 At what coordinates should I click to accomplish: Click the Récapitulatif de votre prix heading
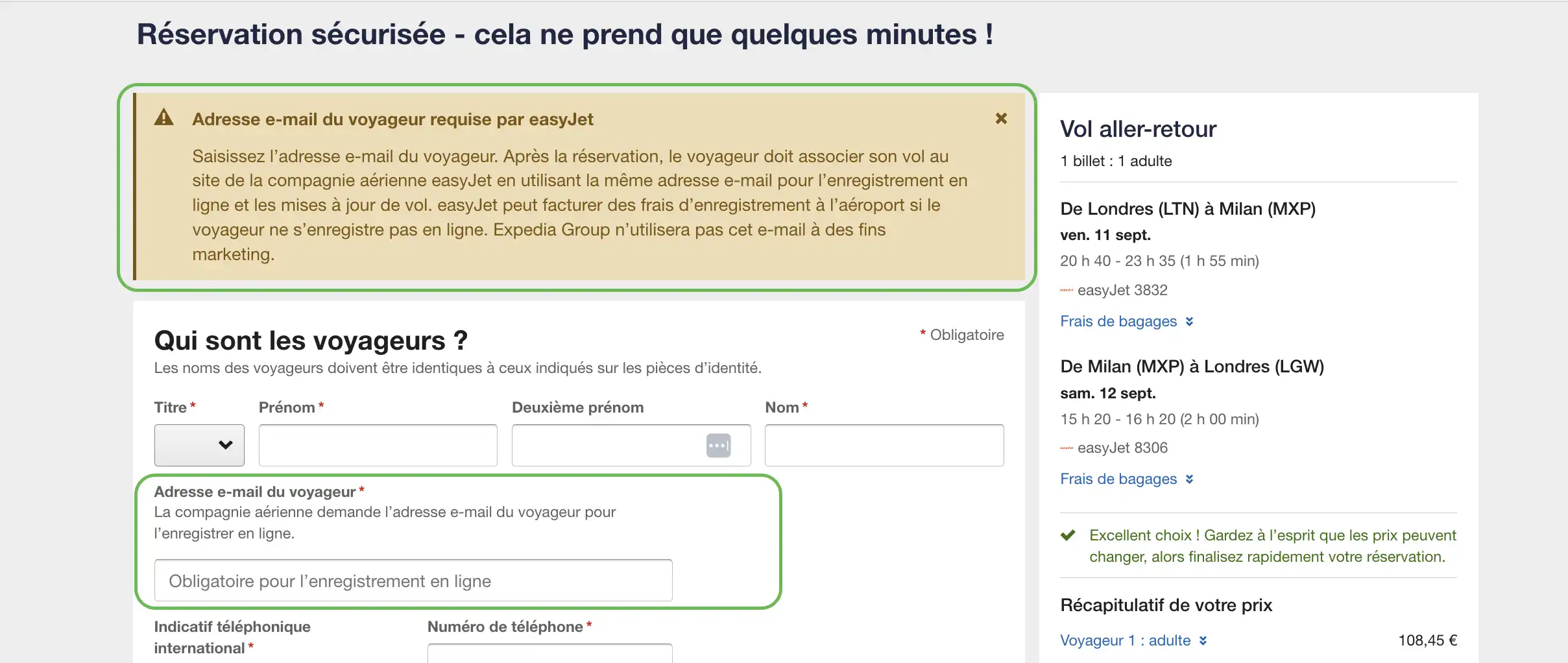pos(1166,605)
